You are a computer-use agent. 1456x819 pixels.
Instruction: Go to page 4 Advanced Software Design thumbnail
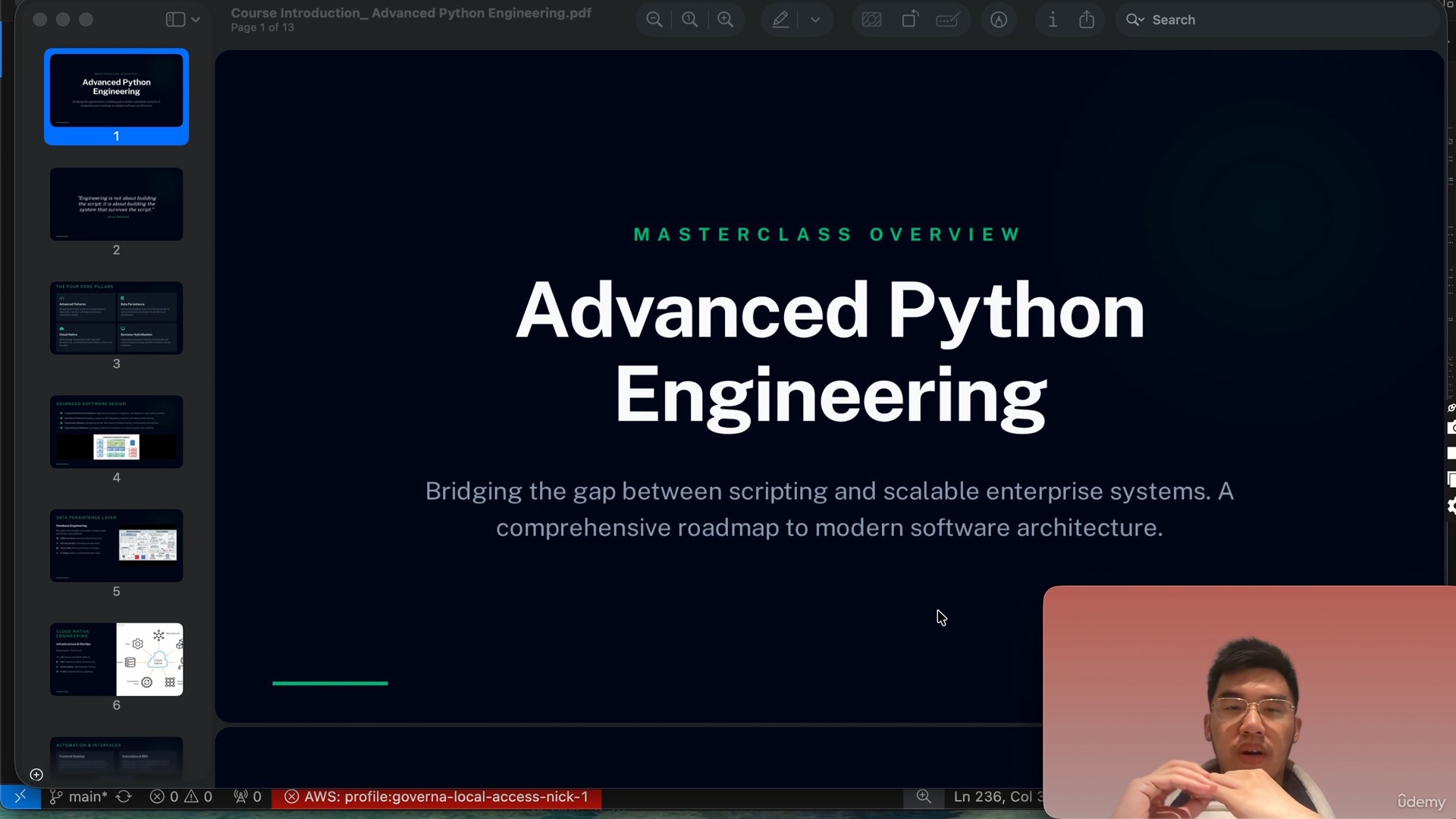click(117, 431)
